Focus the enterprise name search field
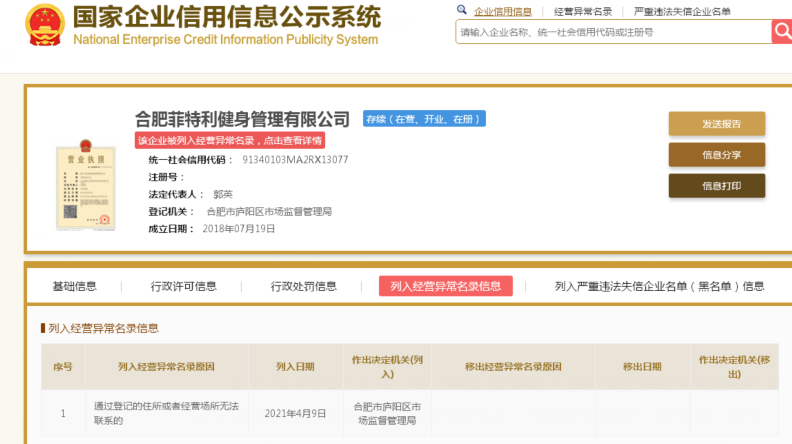792x444 pixels. pyautogui.click(x=613, y=32)
